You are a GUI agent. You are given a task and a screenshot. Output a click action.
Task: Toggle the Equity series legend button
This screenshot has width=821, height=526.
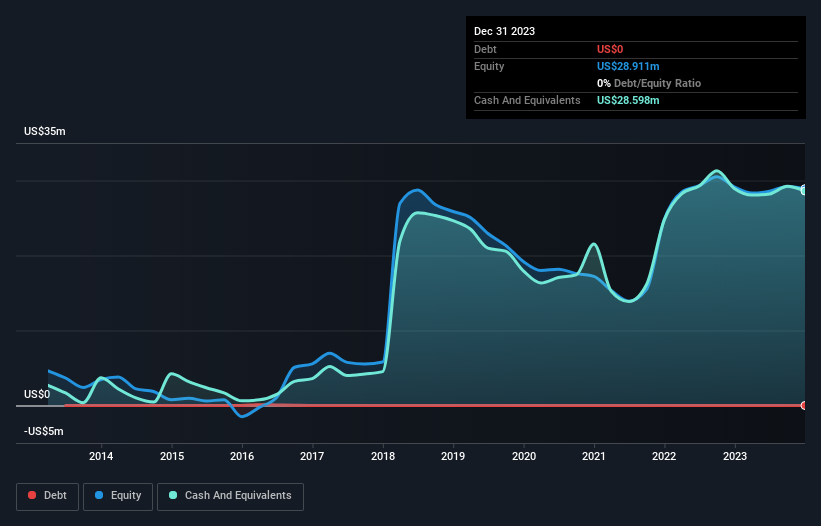click(118, 496)
